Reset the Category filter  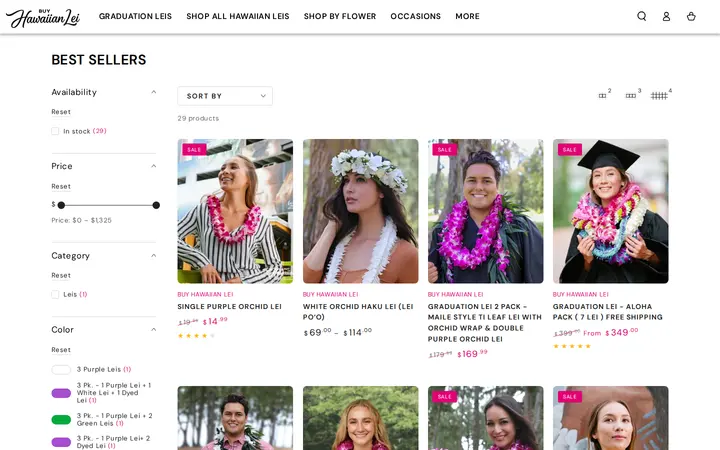[61, 276]
